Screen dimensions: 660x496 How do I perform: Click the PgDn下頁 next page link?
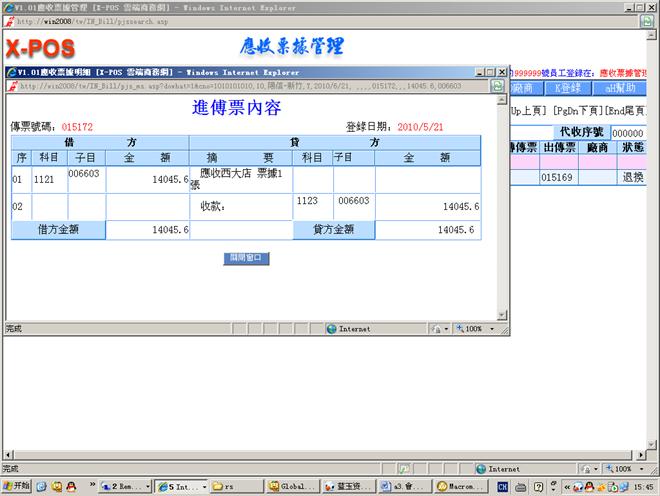(577, 110)
